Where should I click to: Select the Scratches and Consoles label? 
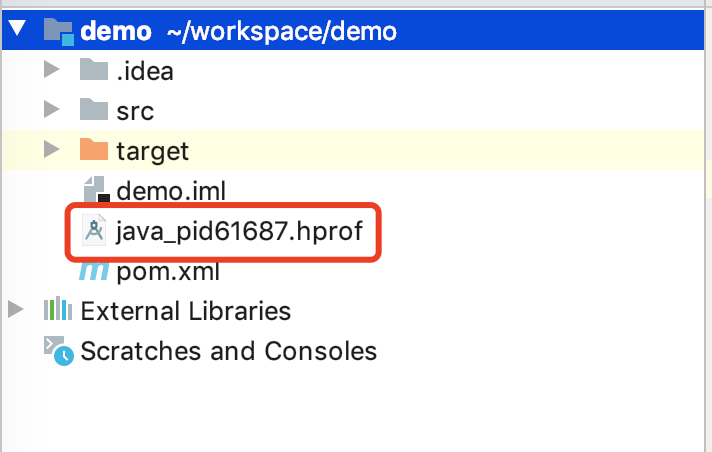(228, 351)
